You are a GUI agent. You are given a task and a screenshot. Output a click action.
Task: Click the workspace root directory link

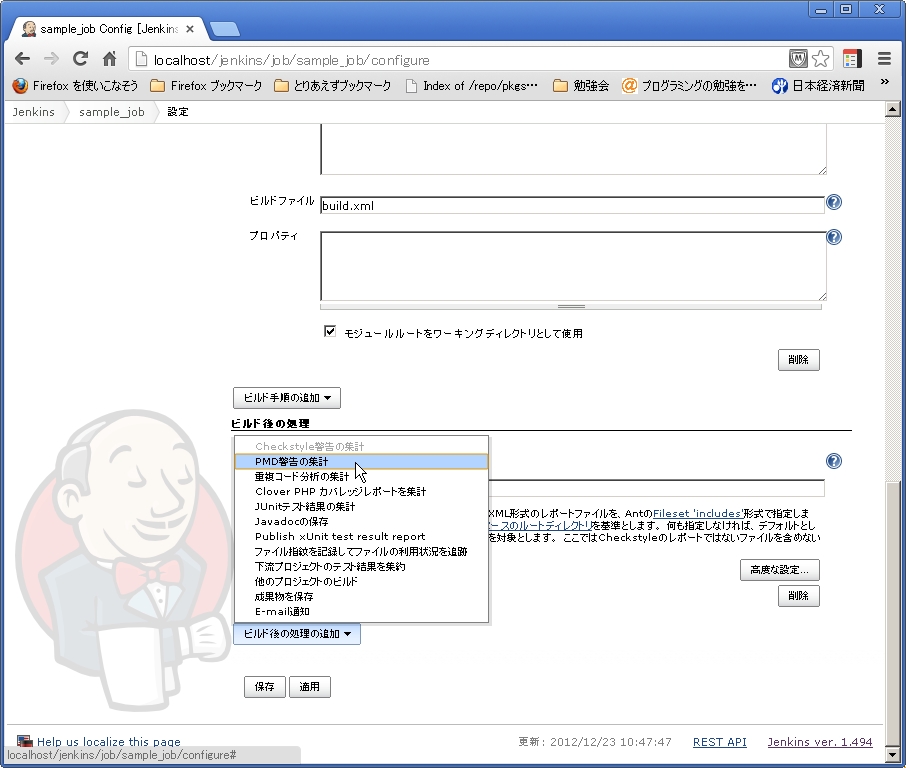point(540,525)
